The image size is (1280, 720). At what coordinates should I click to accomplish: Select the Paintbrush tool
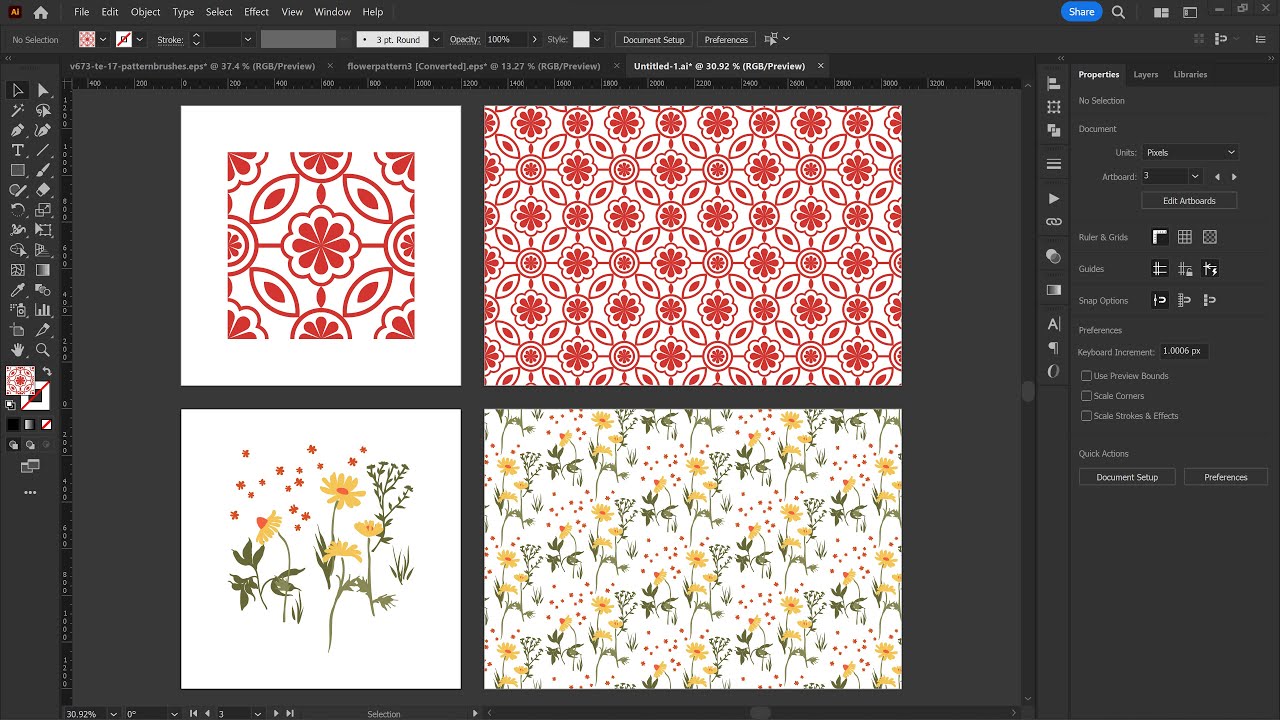43,170
